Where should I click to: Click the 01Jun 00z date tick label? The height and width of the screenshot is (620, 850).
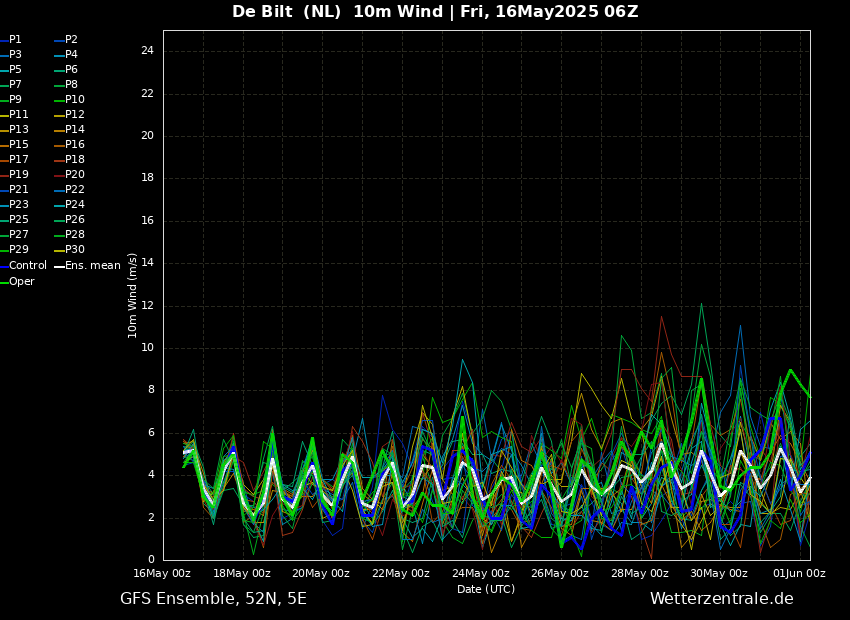tap(799, 573)
